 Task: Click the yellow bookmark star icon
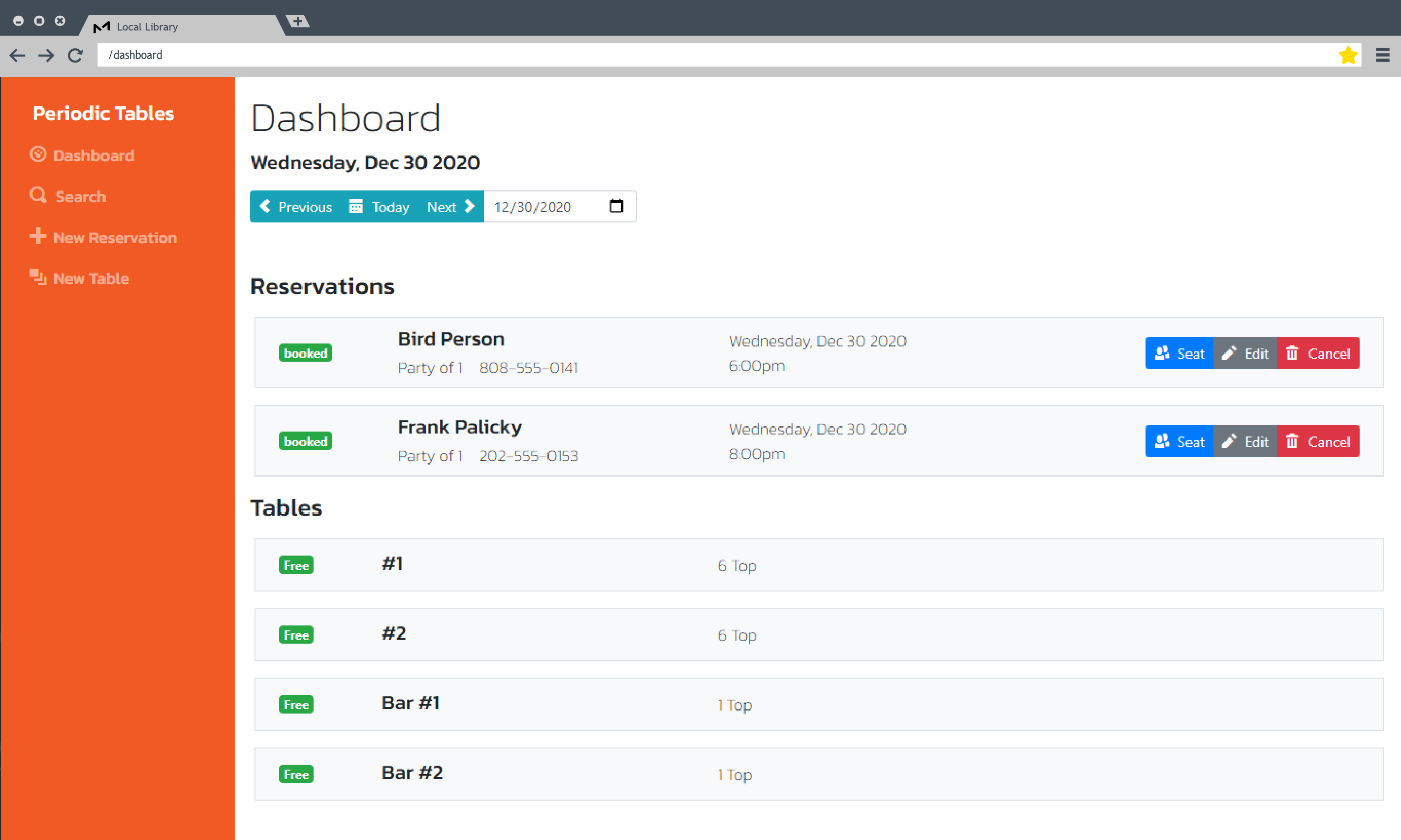coord(1348,55)
